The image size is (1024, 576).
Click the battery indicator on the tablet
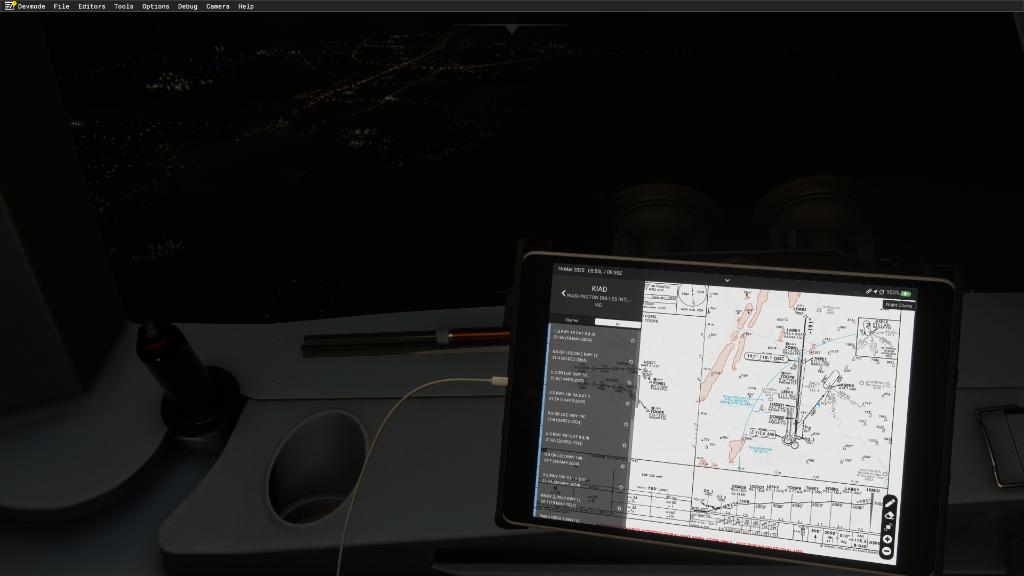905,293
